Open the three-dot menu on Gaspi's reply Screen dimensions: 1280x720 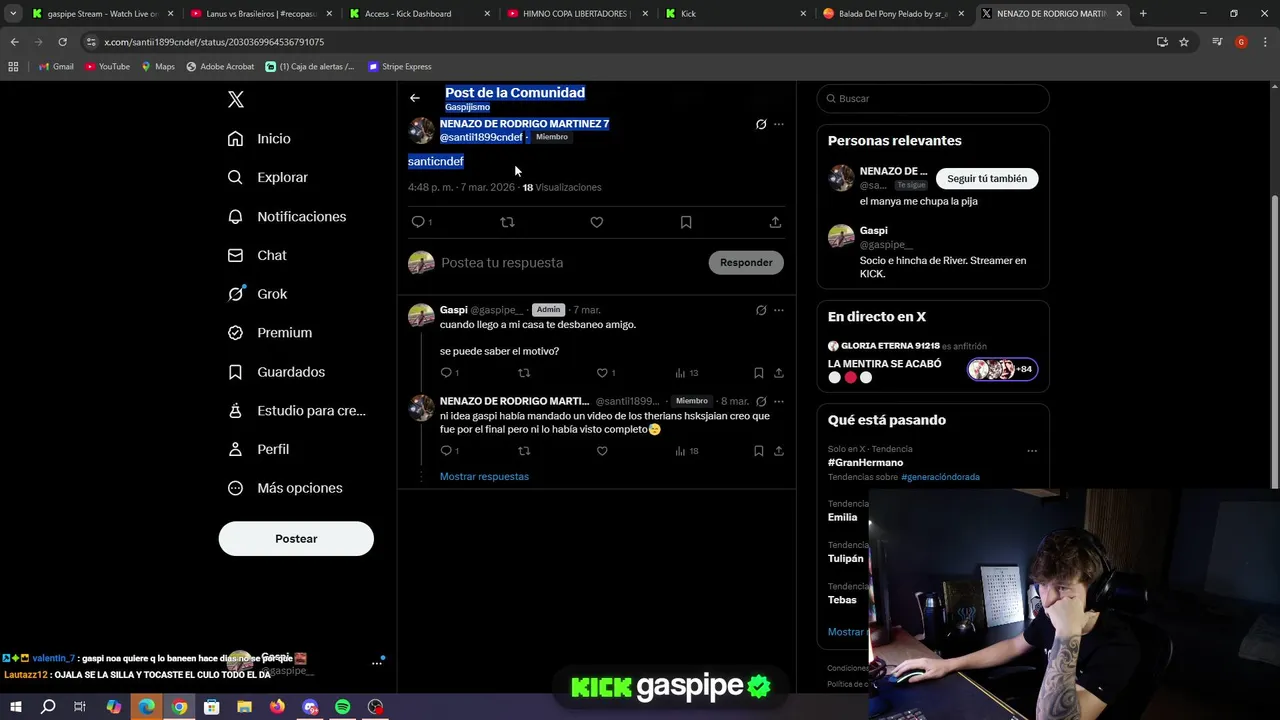click(779, 310)
